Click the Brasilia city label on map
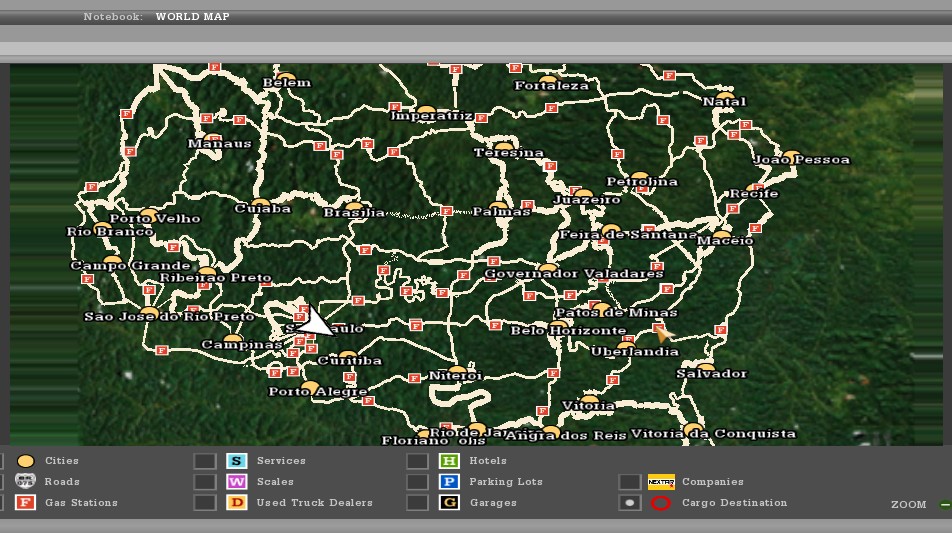This screenshot has width=952, height=533. [x=353, y=213]
